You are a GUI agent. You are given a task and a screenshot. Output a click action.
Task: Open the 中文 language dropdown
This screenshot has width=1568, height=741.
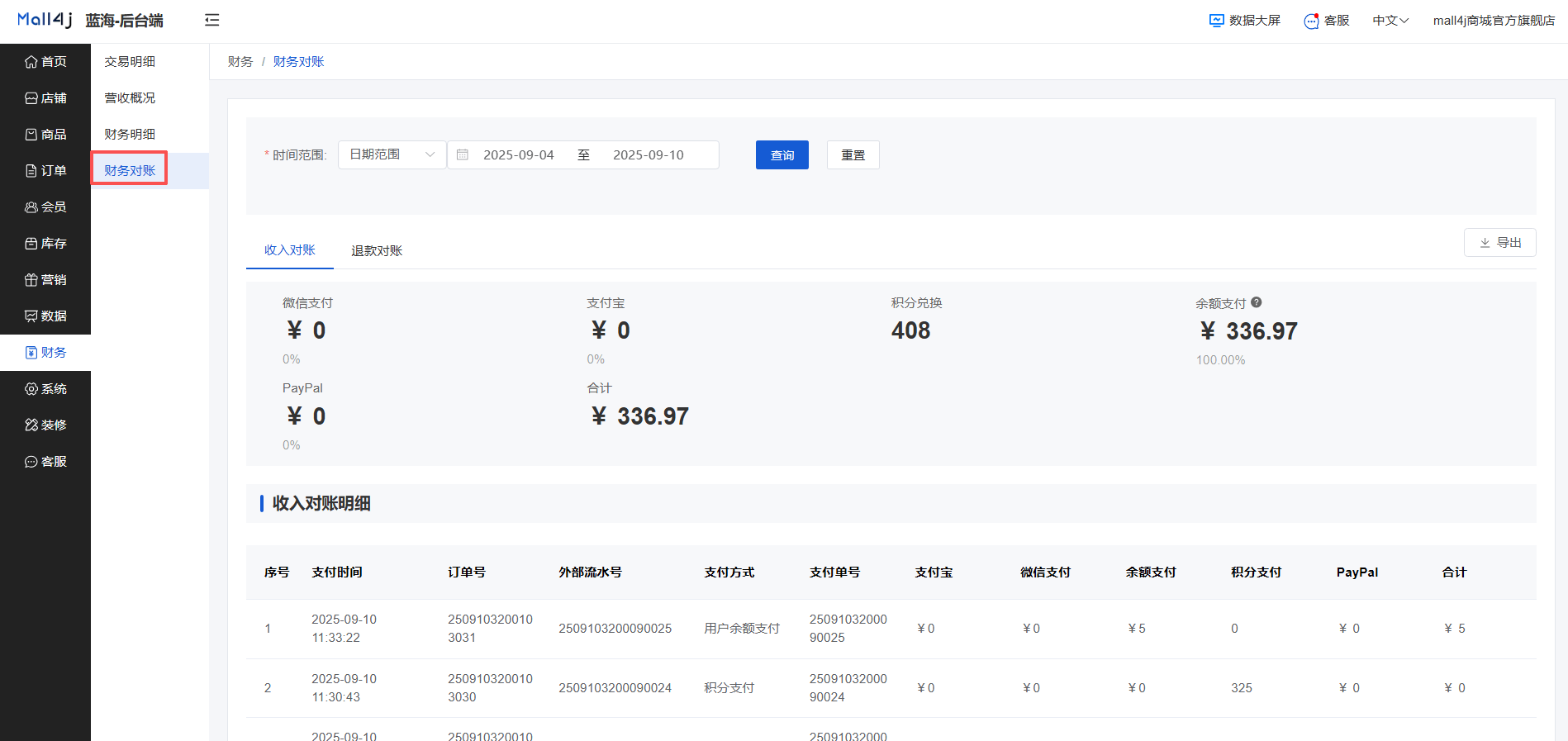1390,21
